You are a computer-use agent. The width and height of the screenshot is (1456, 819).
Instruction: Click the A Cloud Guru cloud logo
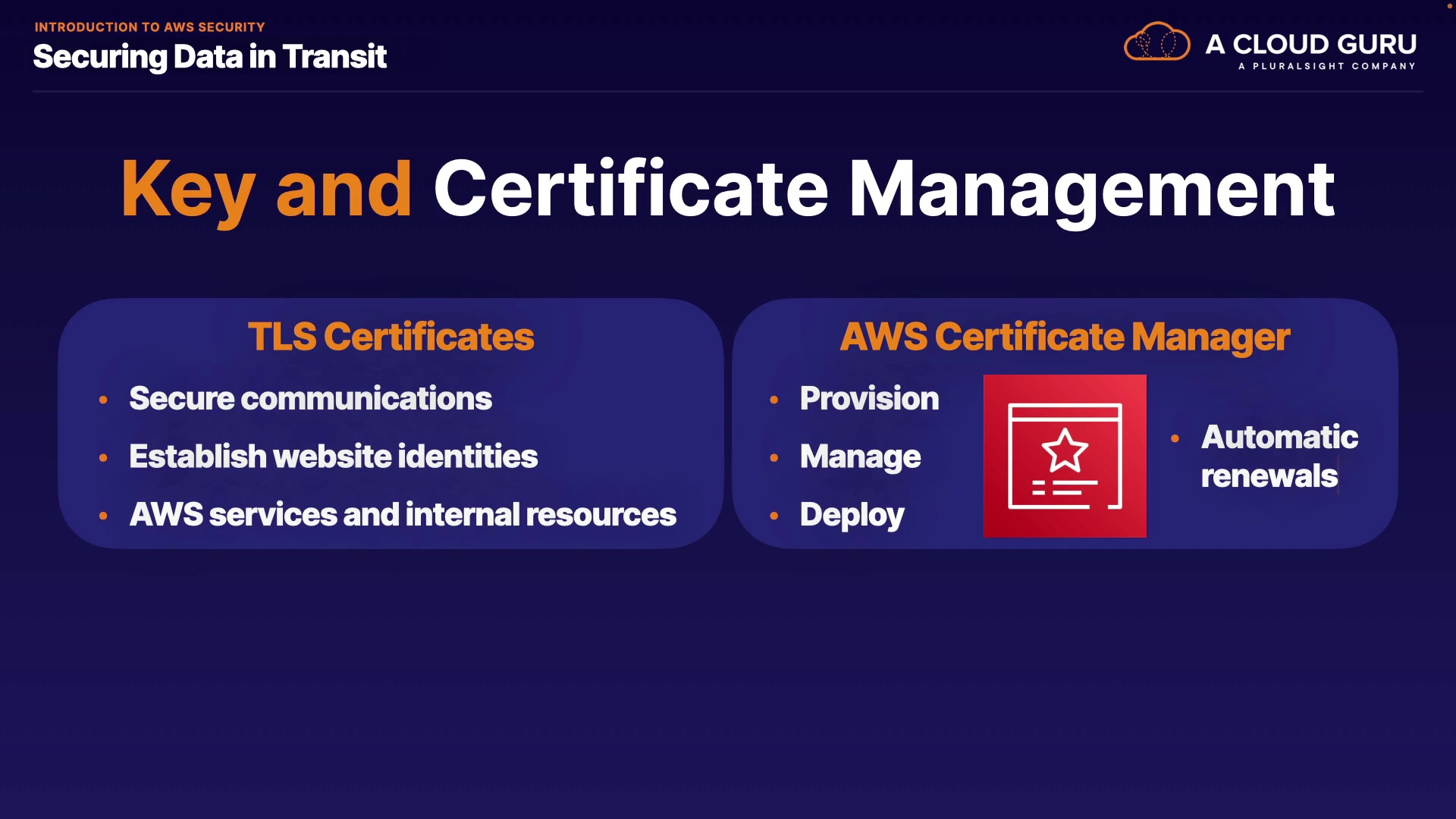click(x=1156, y=42)
